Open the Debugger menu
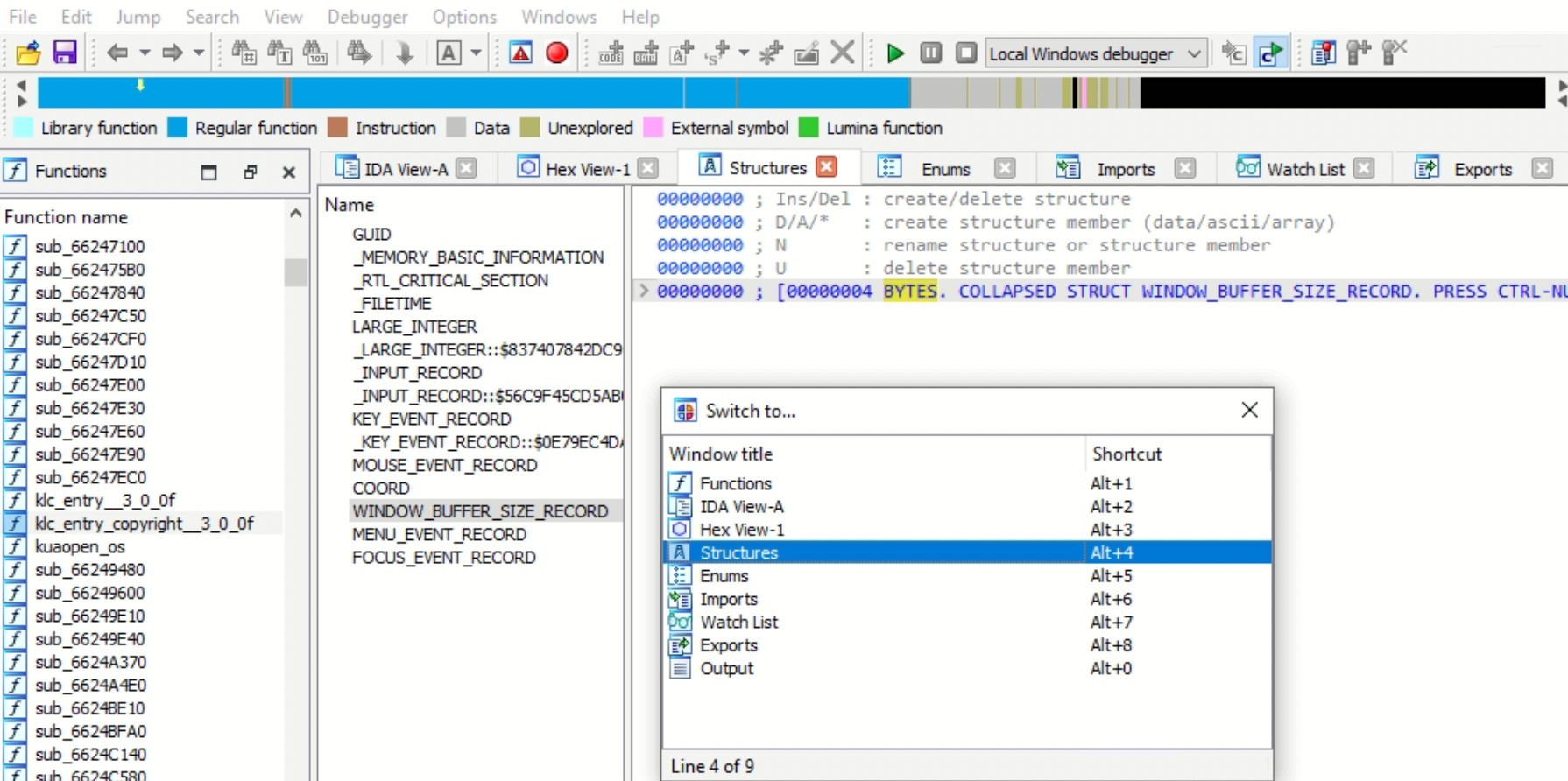 tap(367, 17)
